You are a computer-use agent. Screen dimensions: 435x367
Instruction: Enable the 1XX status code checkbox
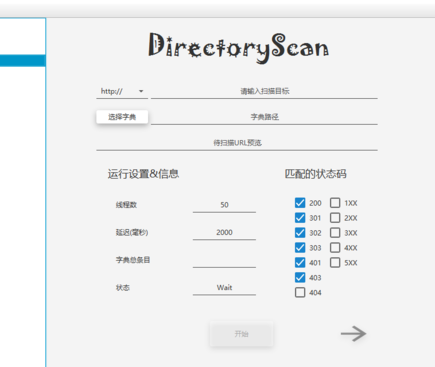(335, 203)
